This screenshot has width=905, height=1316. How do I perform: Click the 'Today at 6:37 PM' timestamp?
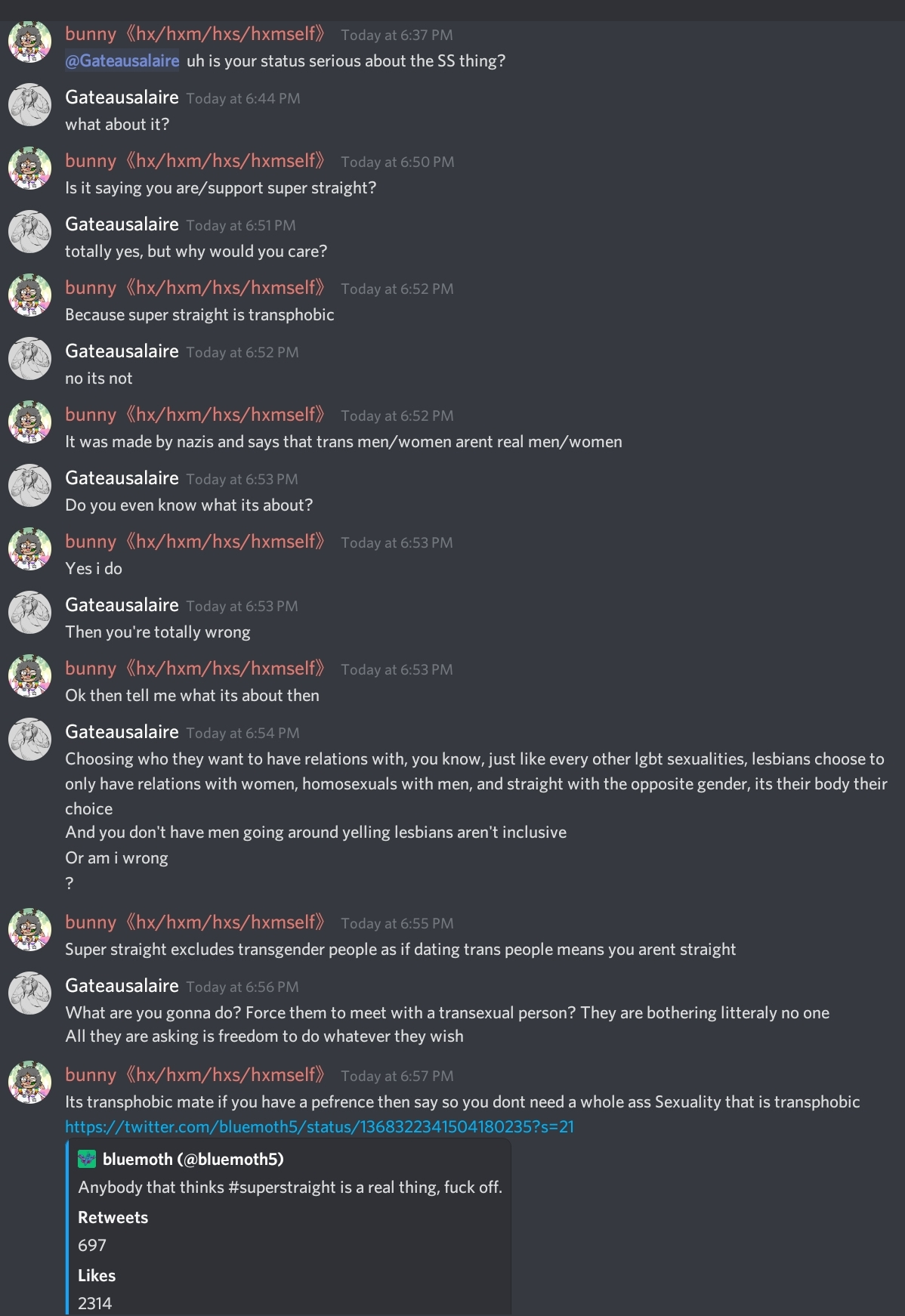397,35
